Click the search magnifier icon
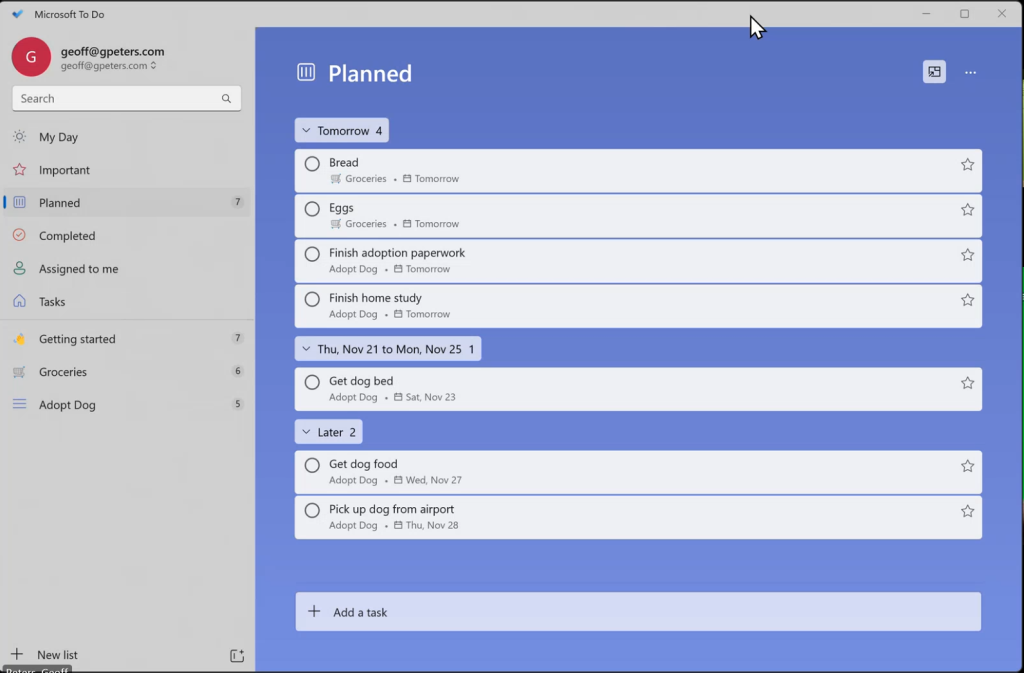1024x673 pixels. click(226, 99)
